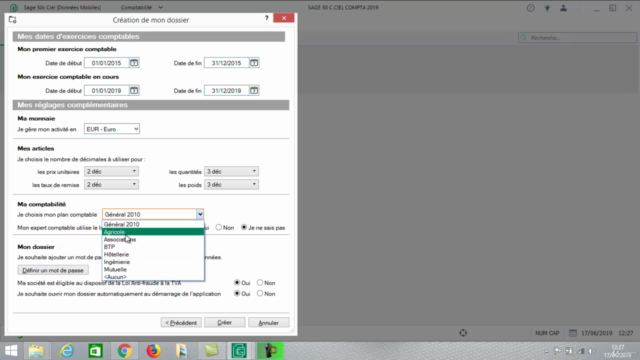This screenshot has width=640, height=360.
Task: Open taux de remise decimals dropdown
Action: tap(111, 184)
